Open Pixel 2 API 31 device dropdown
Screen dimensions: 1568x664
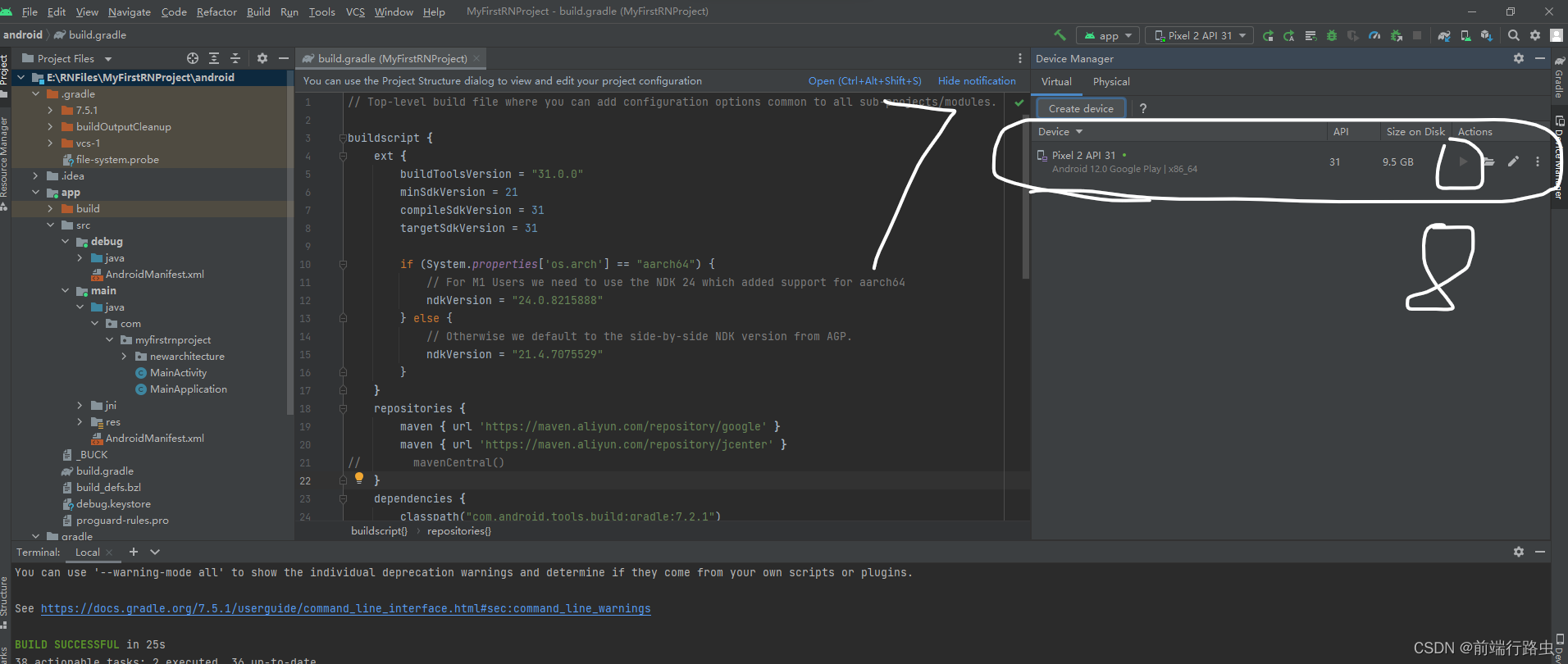1199,35
